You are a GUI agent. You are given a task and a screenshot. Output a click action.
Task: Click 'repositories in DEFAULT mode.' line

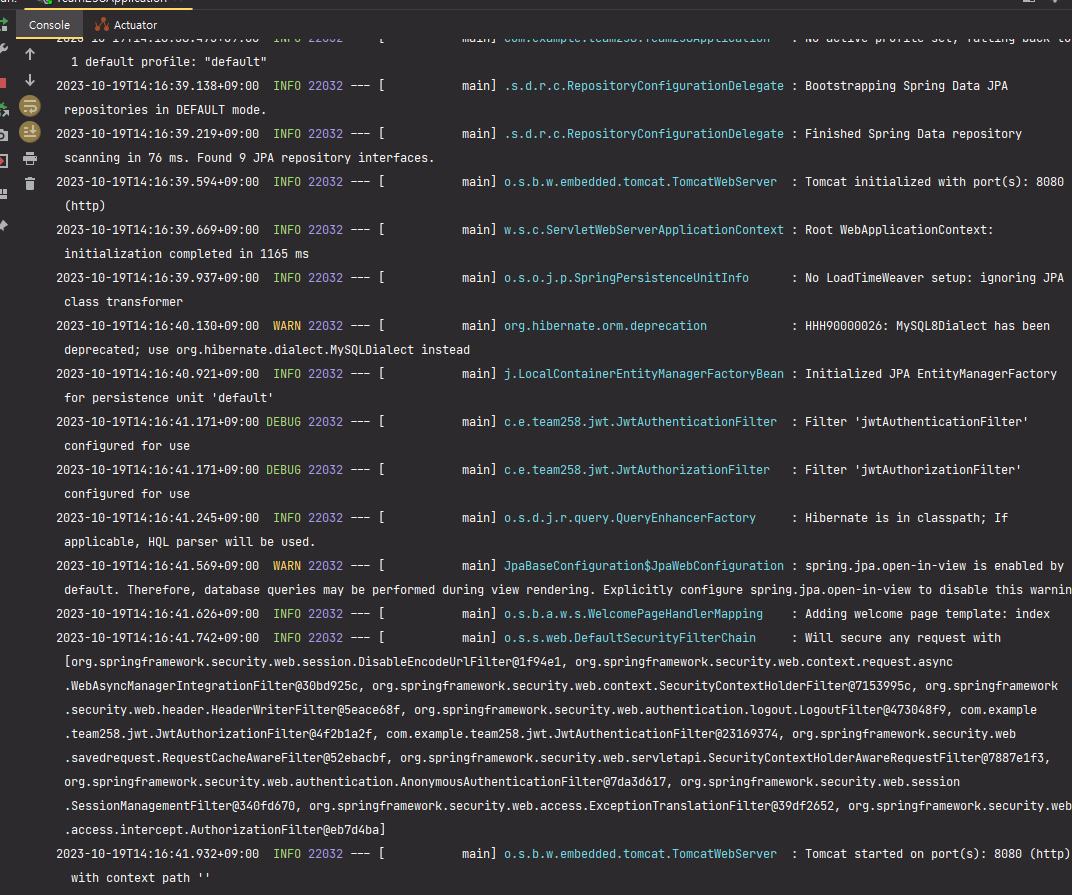(x=165, y=109)
